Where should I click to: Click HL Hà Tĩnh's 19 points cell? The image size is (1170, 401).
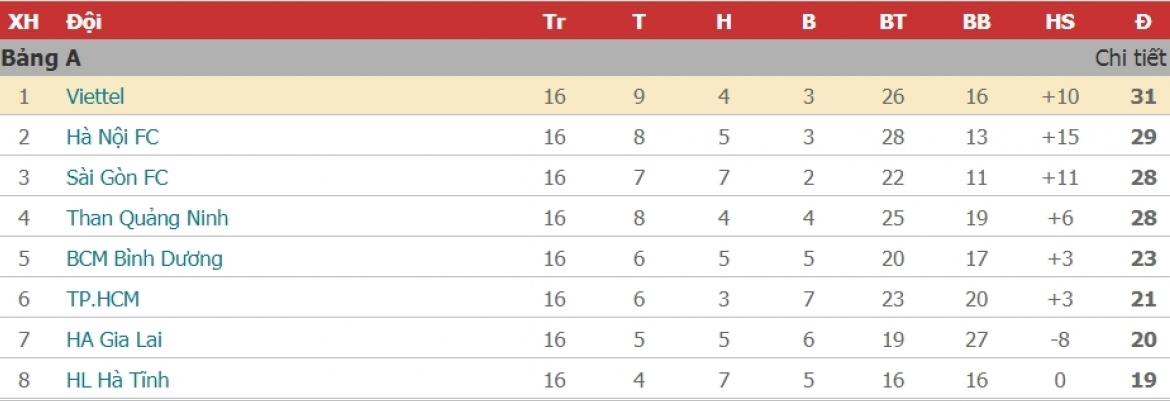click(x=1144, y=380)
